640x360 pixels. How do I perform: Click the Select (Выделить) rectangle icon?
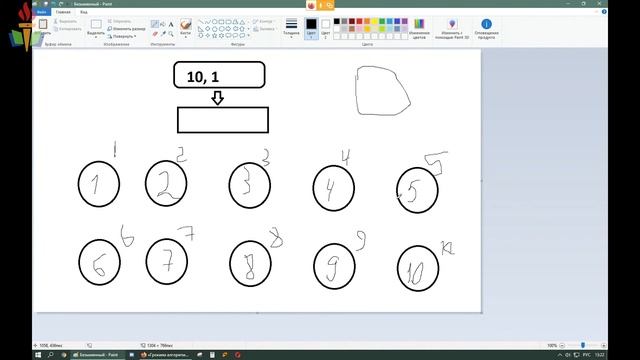(96, 24)
